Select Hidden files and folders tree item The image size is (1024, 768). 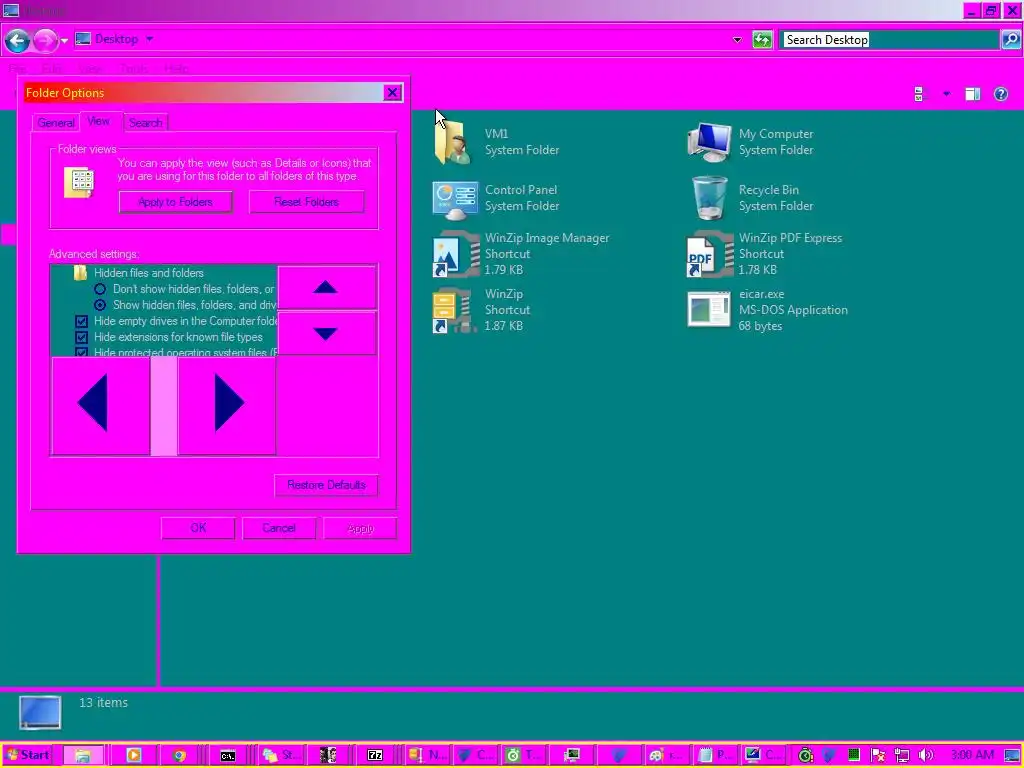point(148,273)
